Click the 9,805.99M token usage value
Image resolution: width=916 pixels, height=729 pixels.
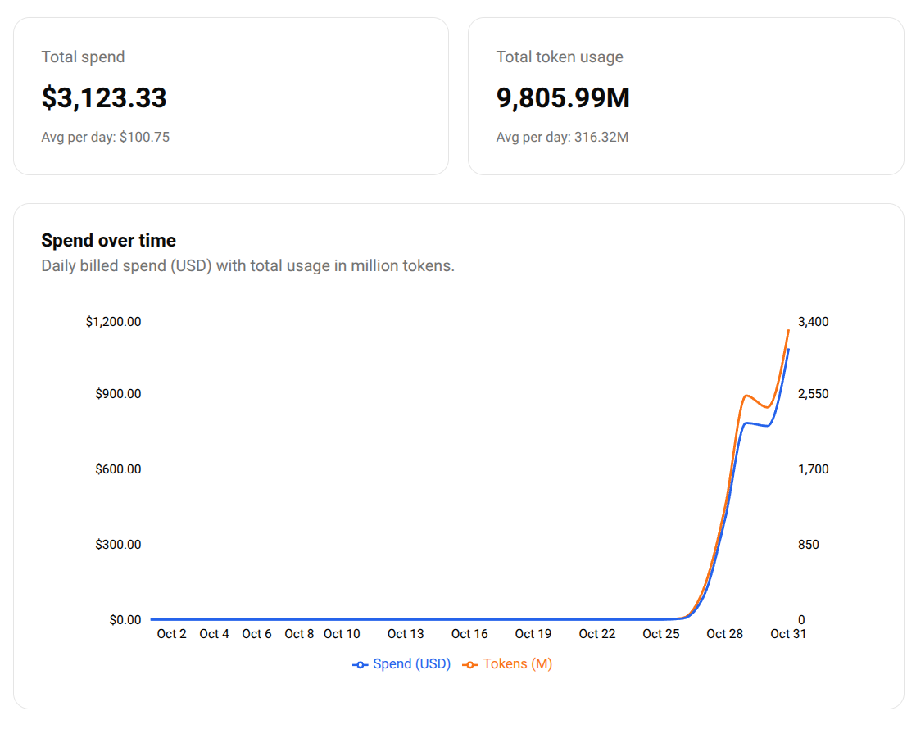tap(563, 98)
